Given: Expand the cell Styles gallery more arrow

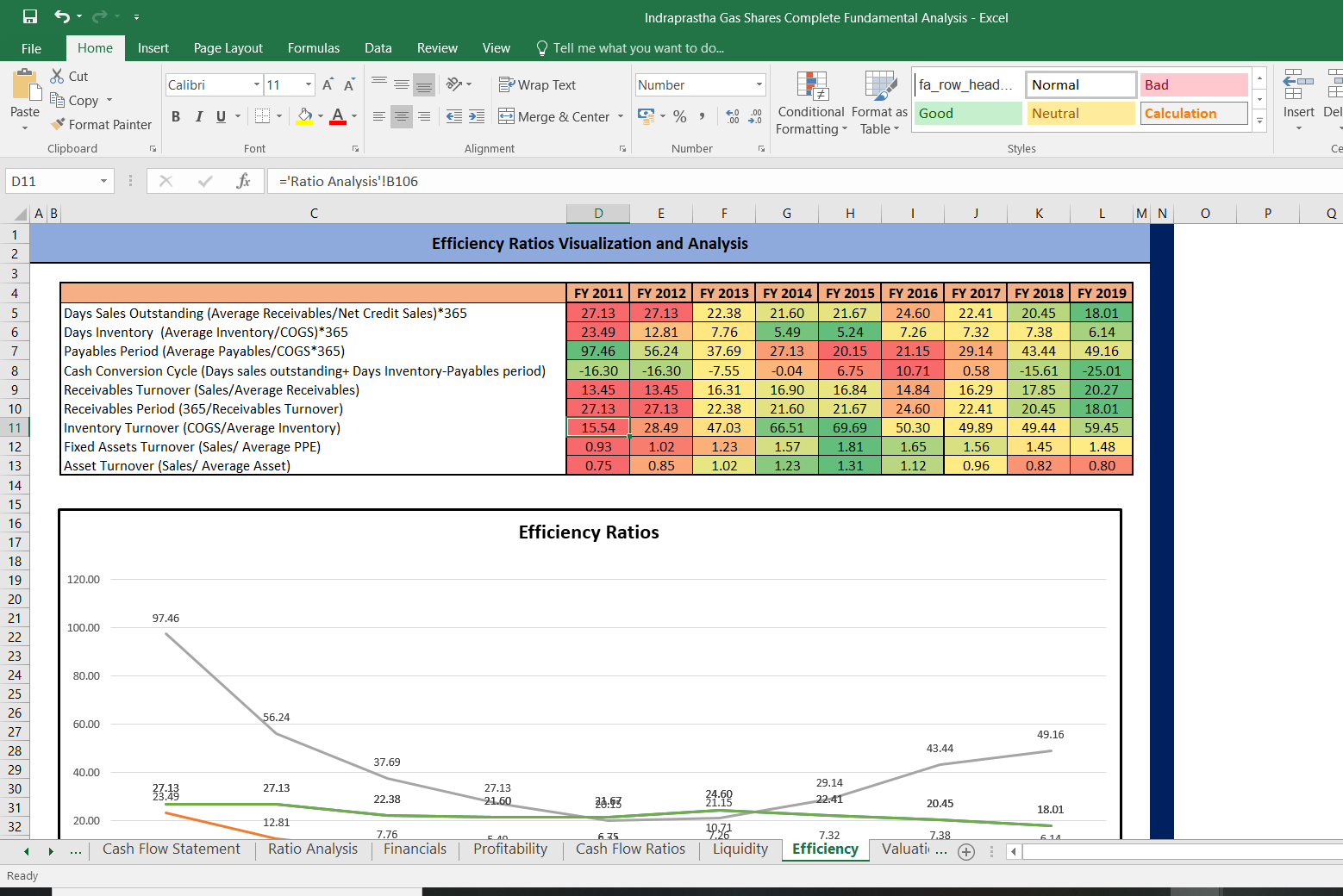Looking at the screenshot, I should (1259, 120).
